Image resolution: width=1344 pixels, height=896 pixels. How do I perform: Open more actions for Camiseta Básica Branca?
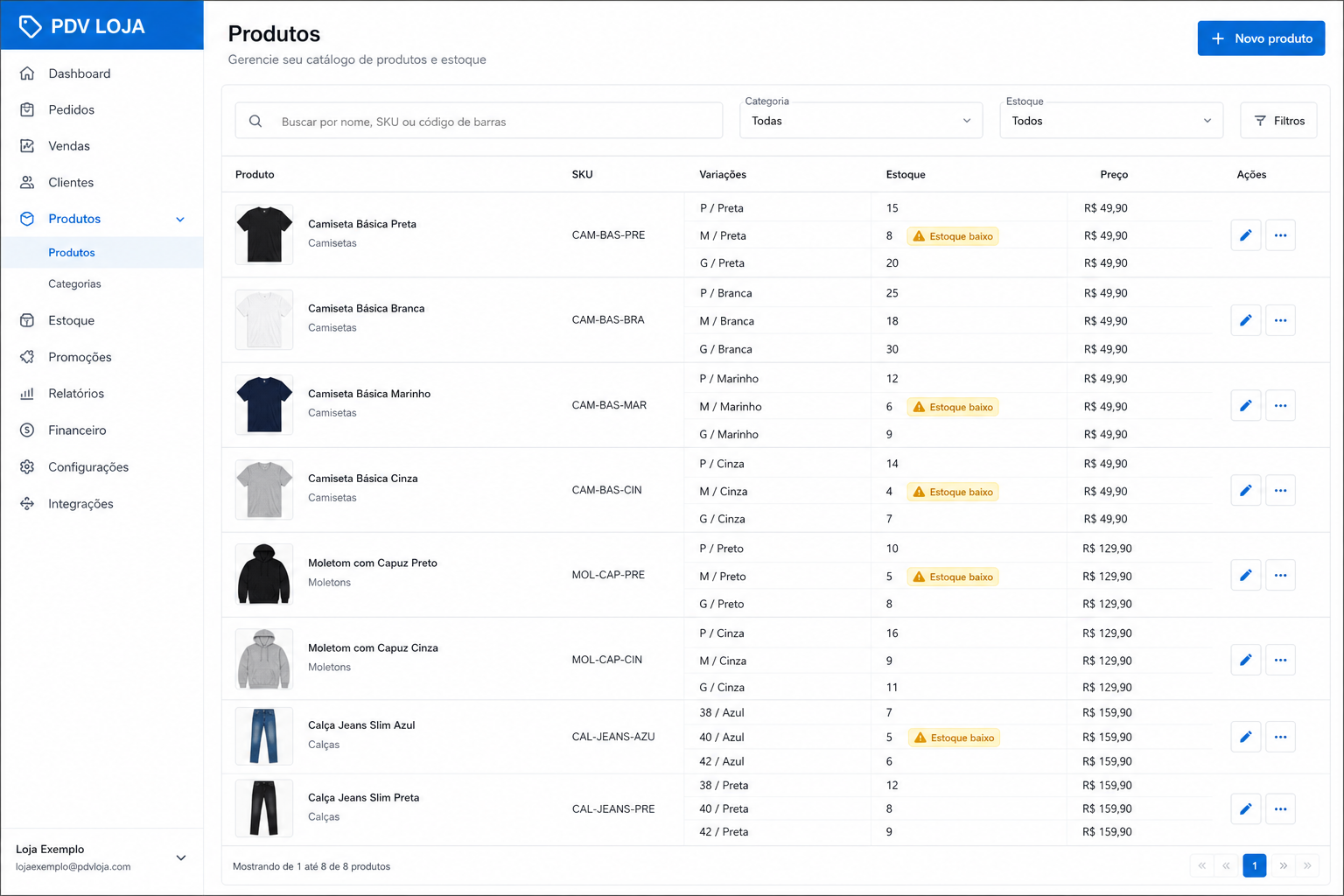(x=1280, y=320)
